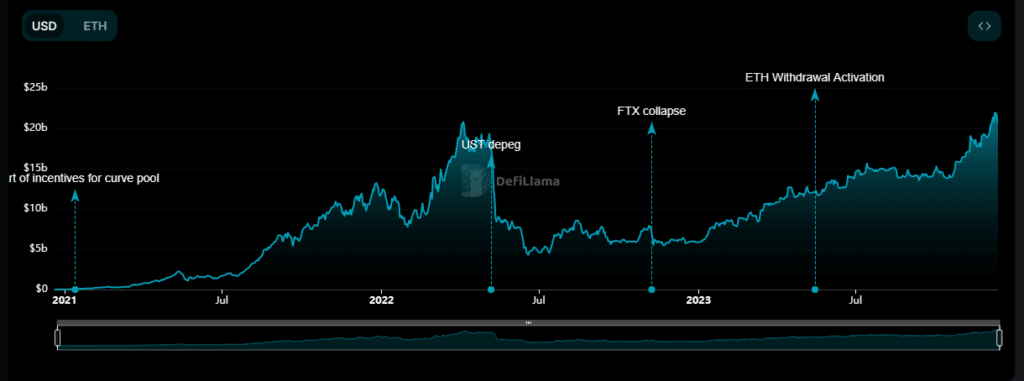Click the ETH Withdrawal Activation label
The width and height of the screenshot is (1024, 381).
click(x=815, y=77)
